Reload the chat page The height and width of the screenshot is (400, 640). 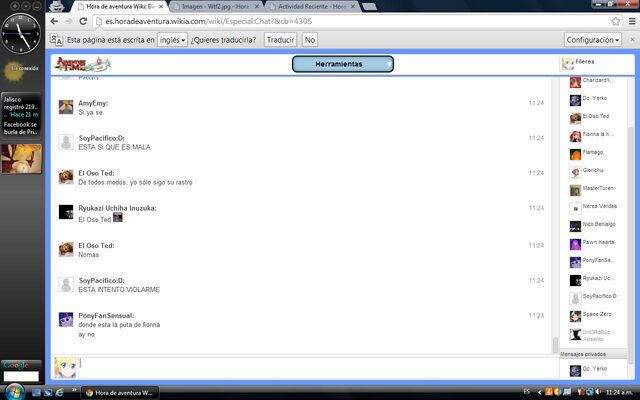coord(83,21)
